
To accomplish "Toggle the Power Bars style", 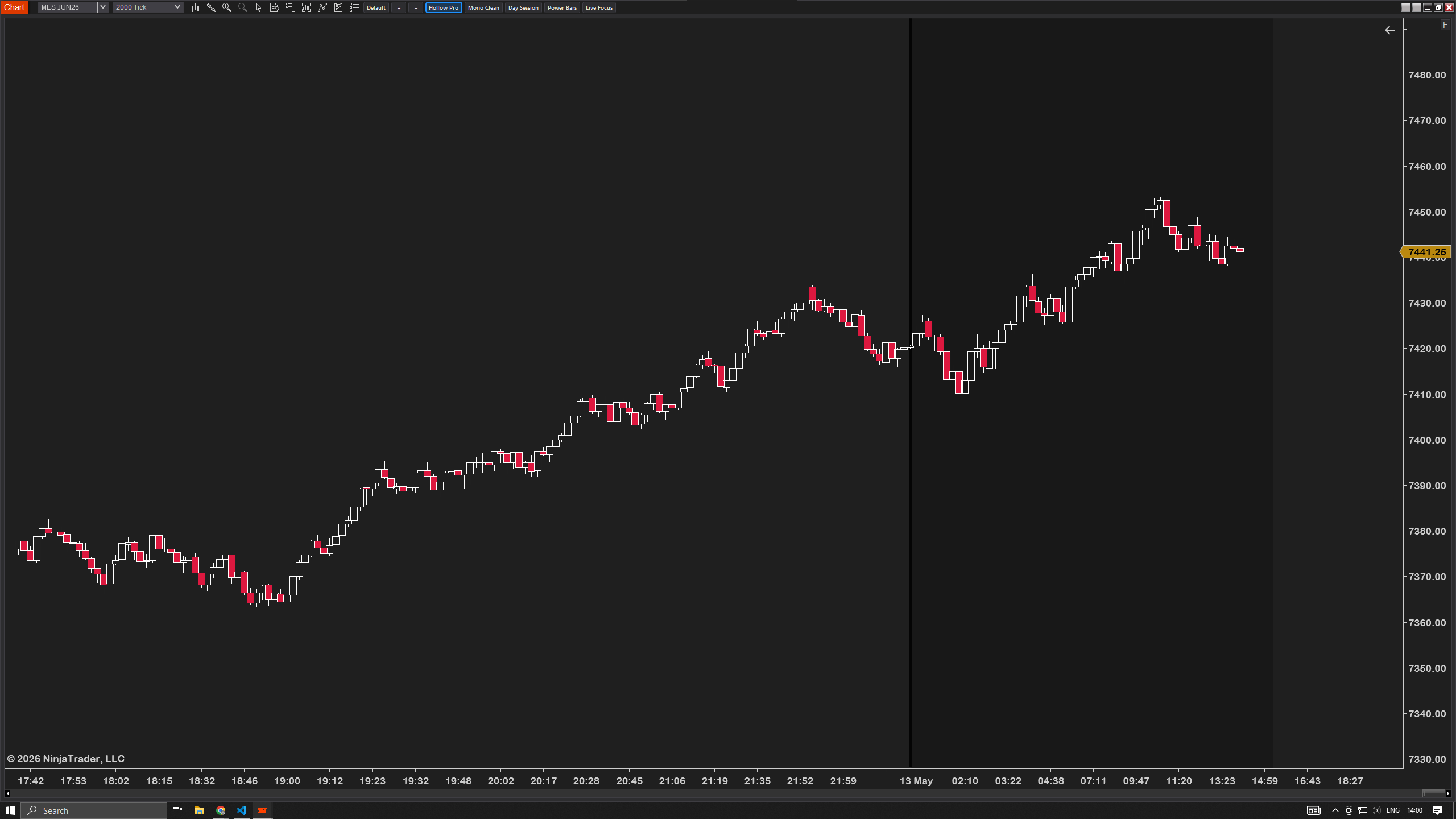I will coord(562,7).
